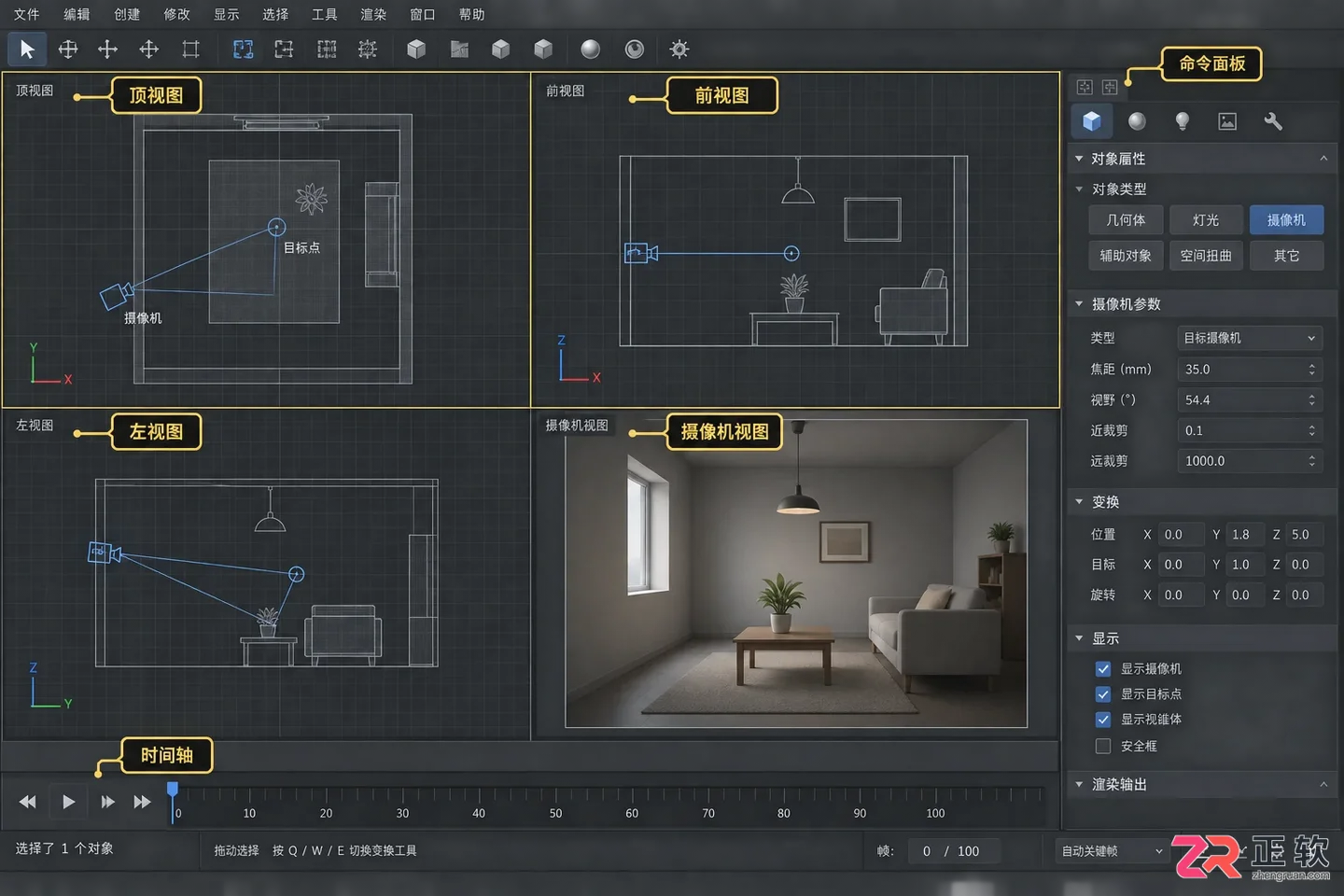
Task: Click the 远裁剪 value field 1000.0
Action: click(1249, 461)
